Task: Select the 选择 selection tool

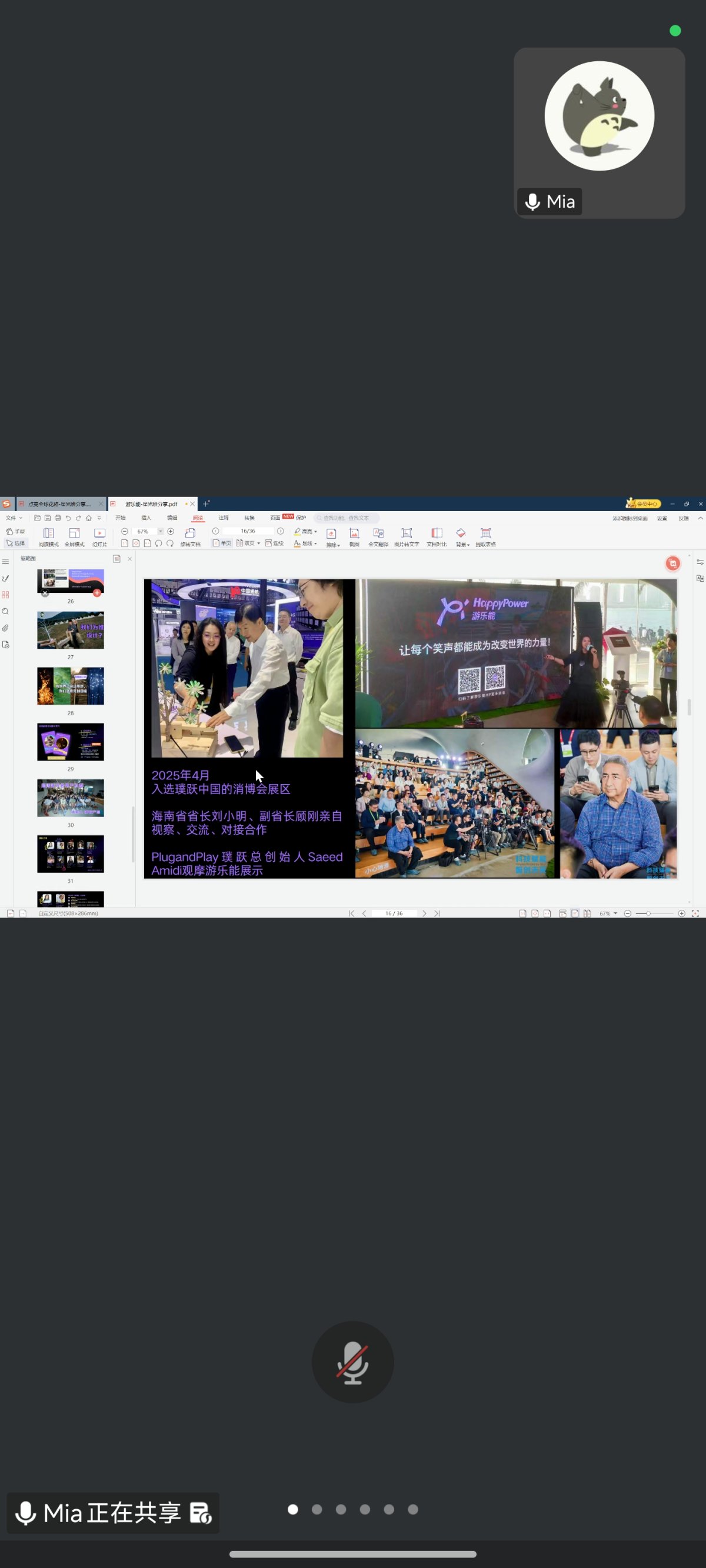Action: [x=16, y=543]
